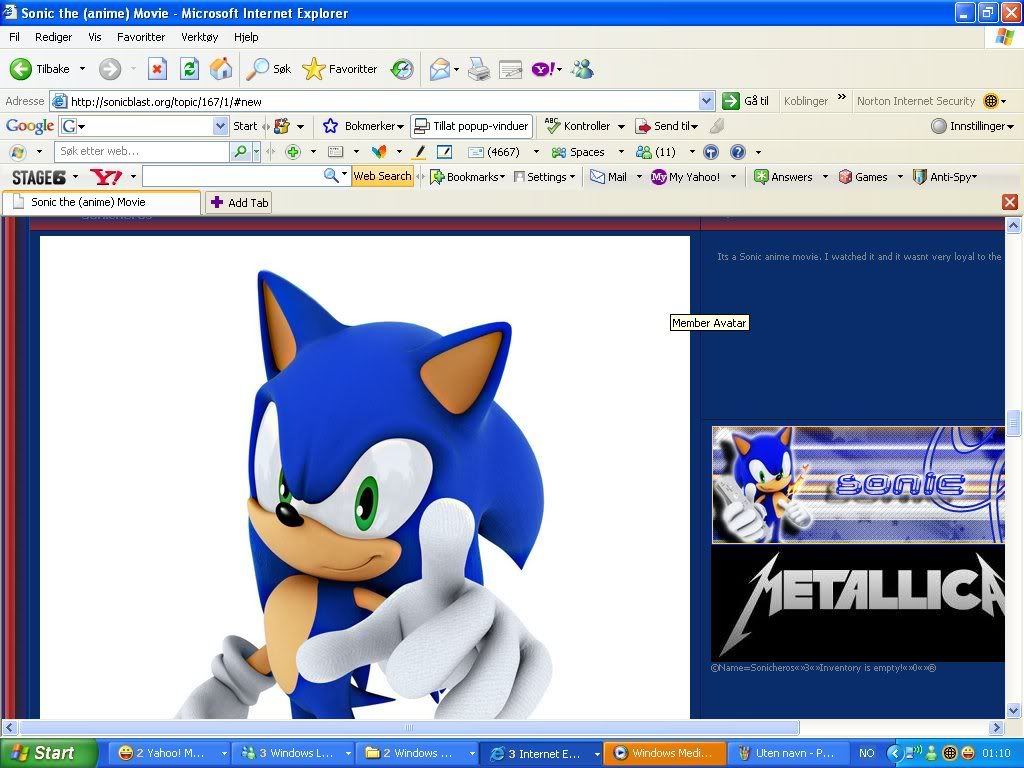
Task: Toggle the Tillat popup-vinduer button
Action: coord(471,126)
